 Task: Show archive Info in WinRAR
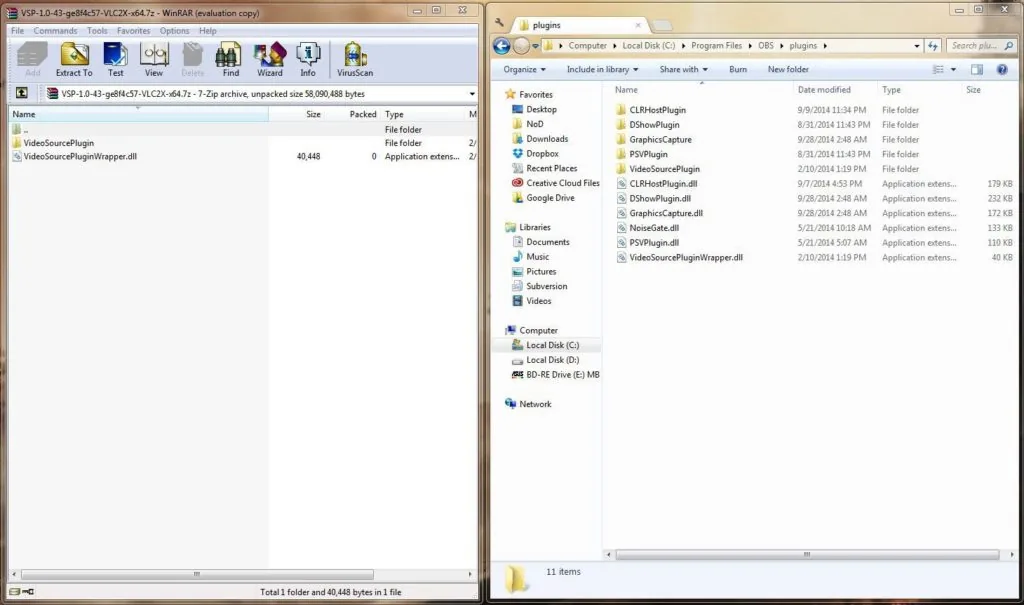pyautogui.click(x=307, y=58)
